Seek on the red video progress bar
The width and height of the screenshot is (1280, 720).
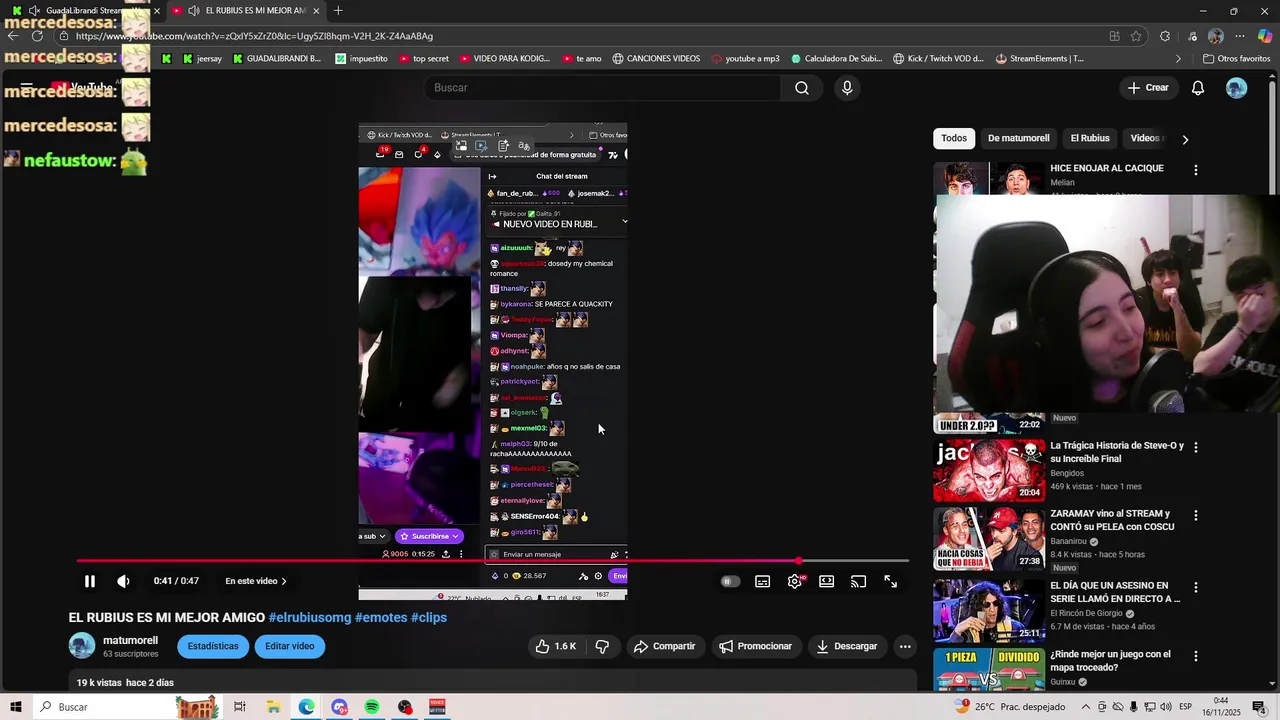tap(492, 561)
